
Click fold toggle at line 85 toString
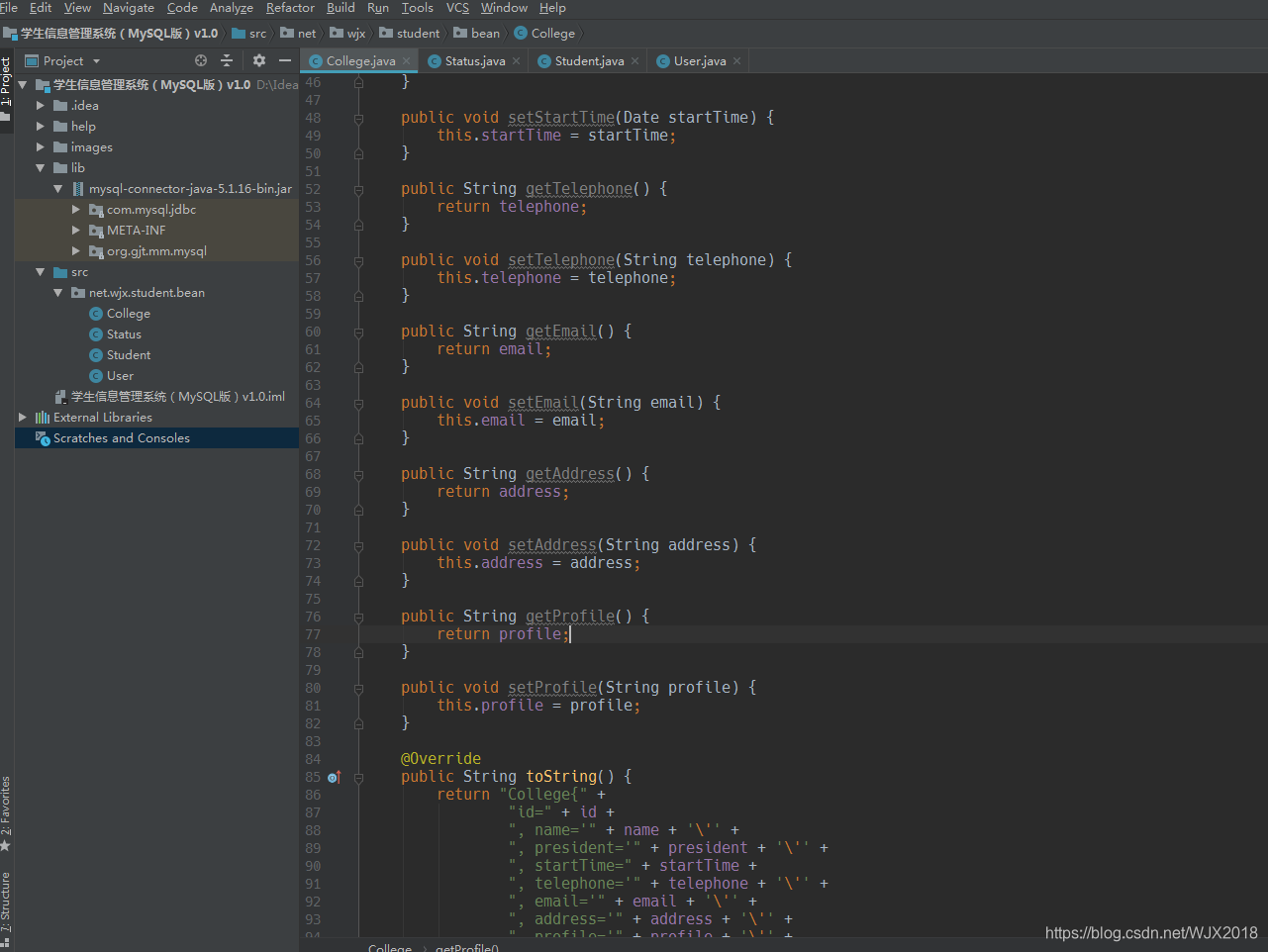[x=358, y=777]
